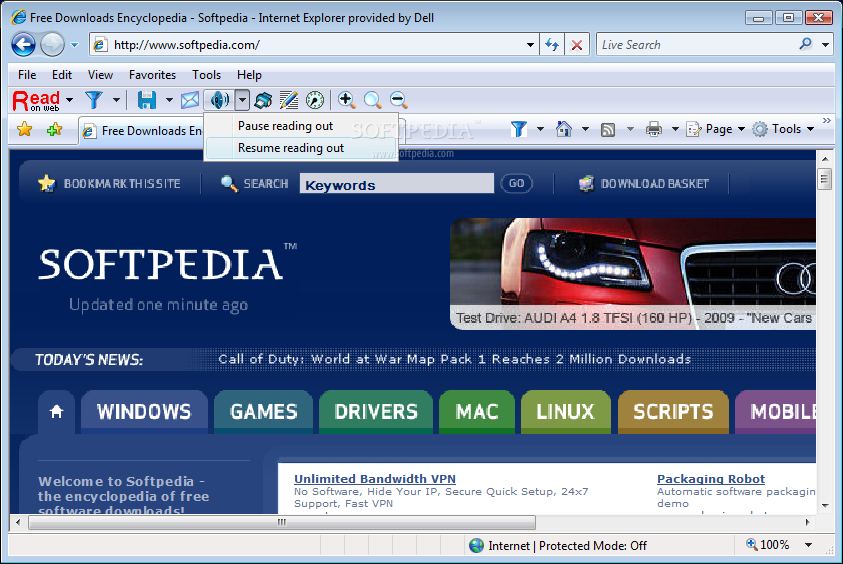Viewport: 843px width, 564px height.
Task: Click the Home icon in command bar
Action: pos(563,129)
